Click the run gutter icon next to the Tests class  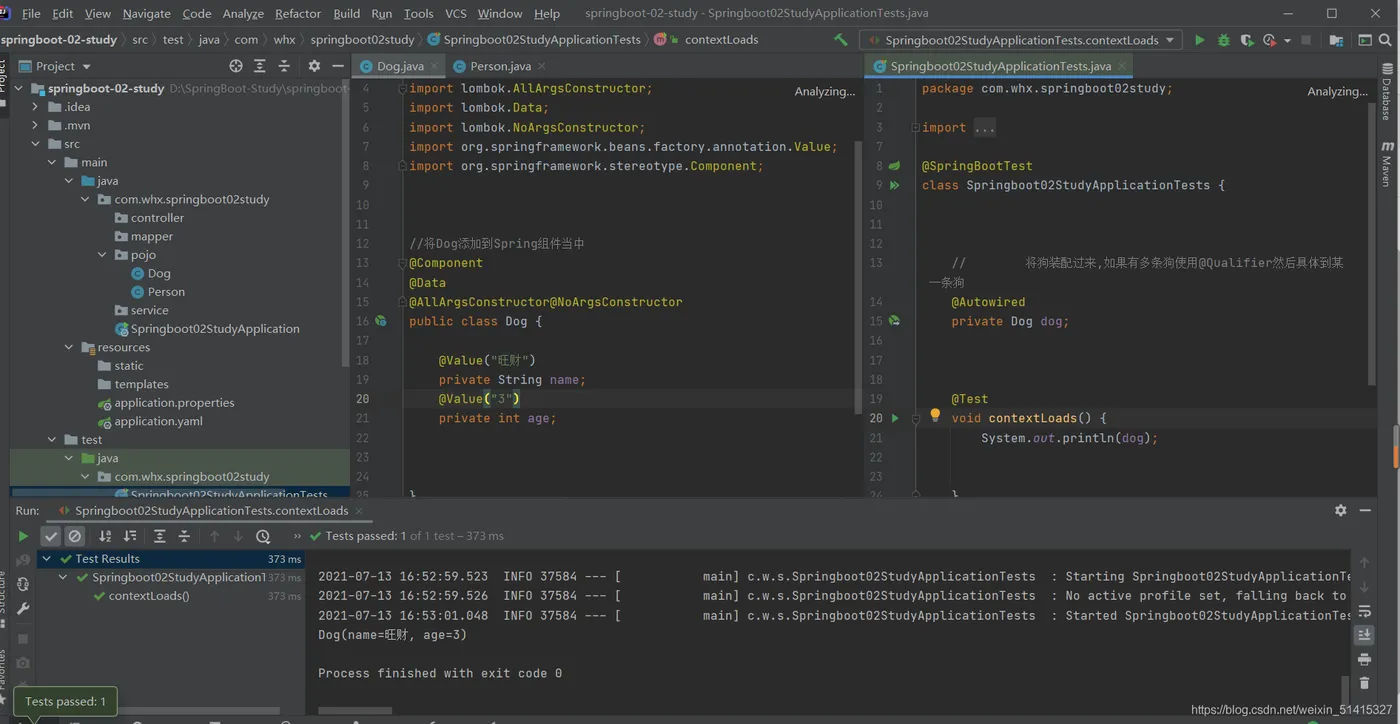coord(895,185)
